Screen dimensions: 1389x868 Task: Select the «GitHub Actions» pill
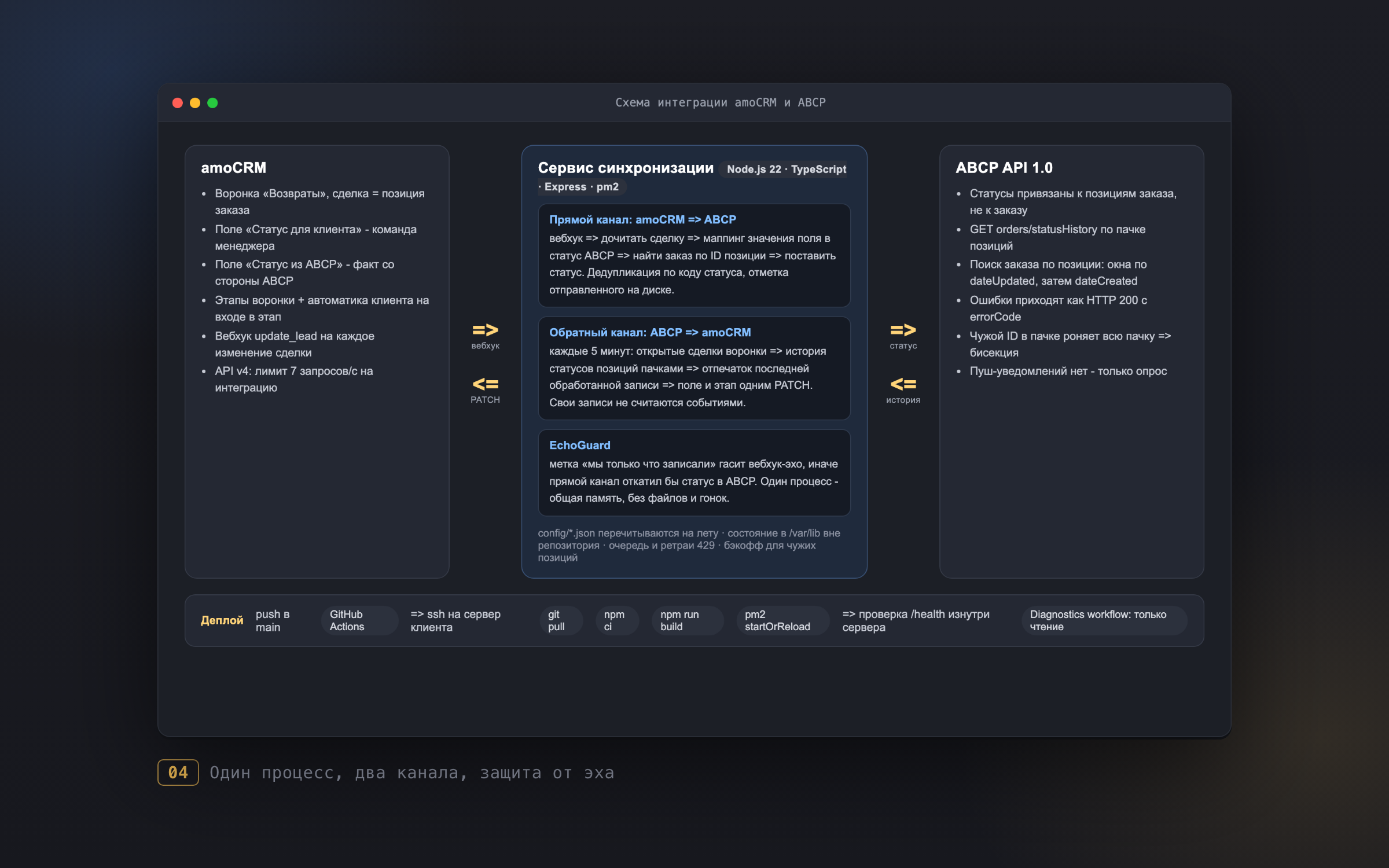tap(359, 620)
